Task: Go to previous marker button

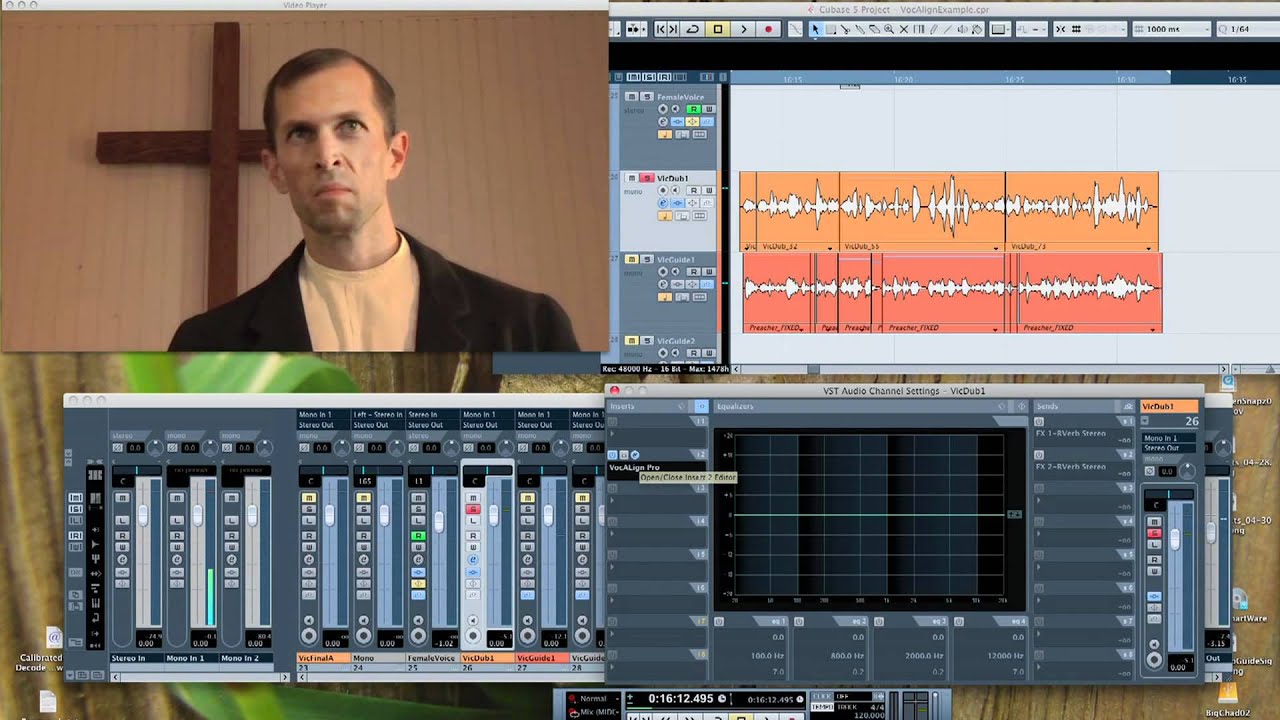Action: 660,29
